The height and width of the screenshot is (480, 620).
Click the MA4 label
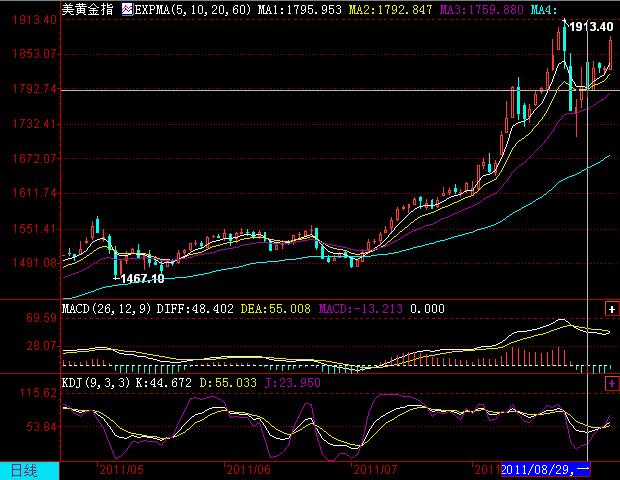(x=544, y=9)
